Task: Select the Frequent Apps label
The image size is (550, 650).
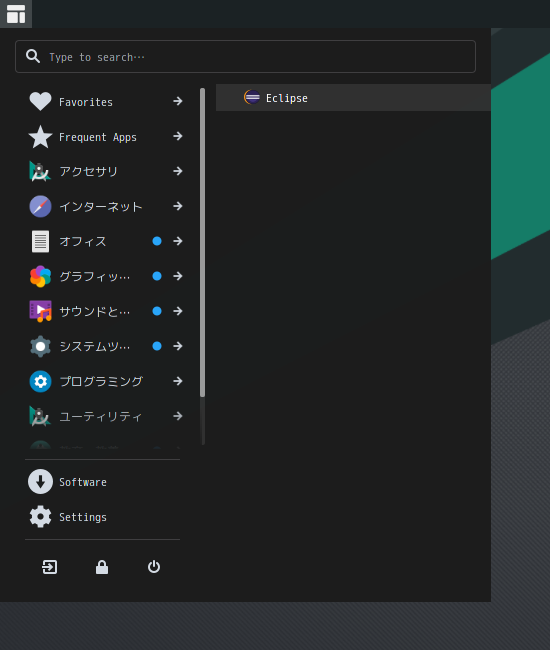Action: pyautogui.click(x=98, y=137)
